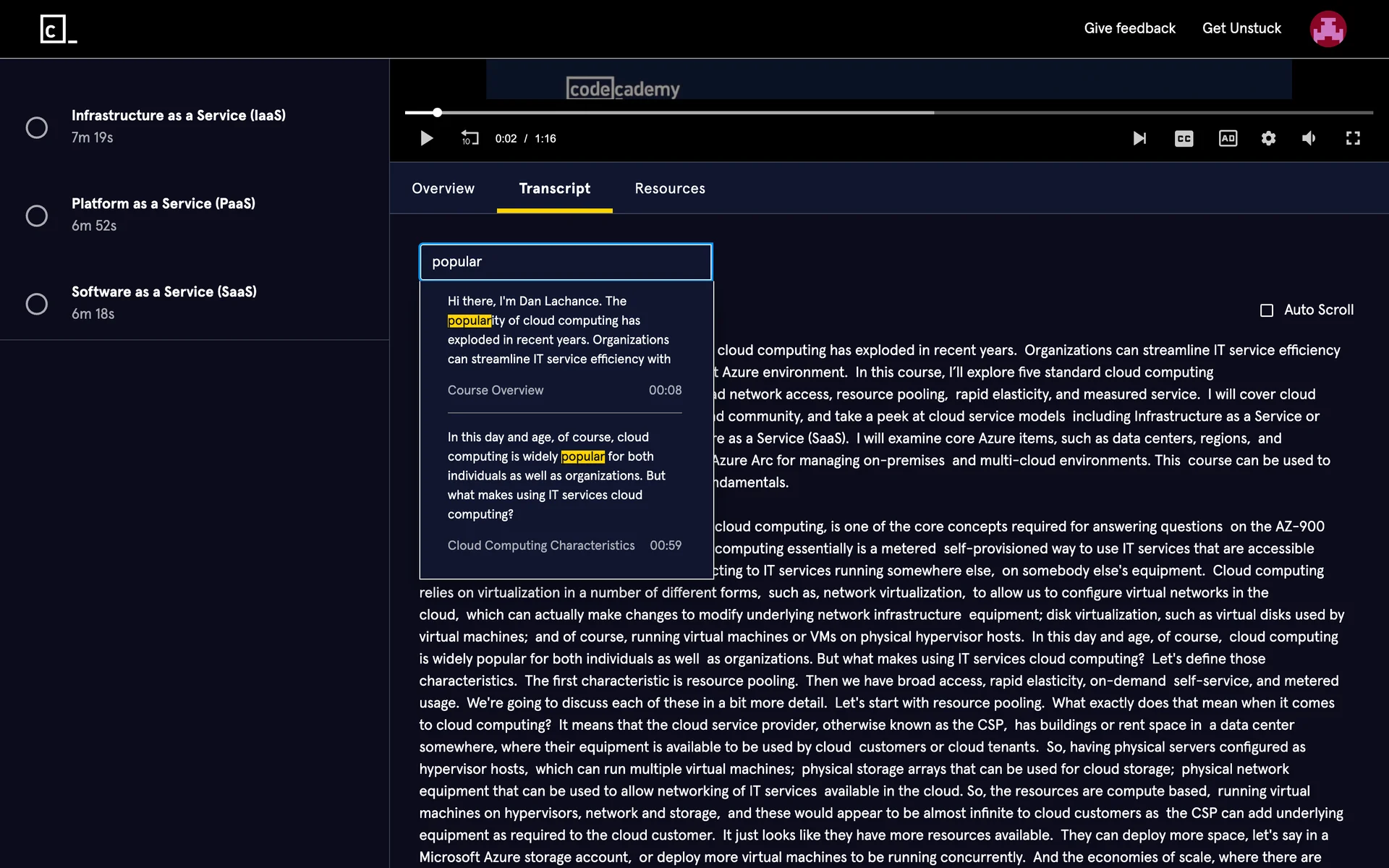Switch to the Resources tab
The image size is (1389, 868).
(x=669, y=189)
